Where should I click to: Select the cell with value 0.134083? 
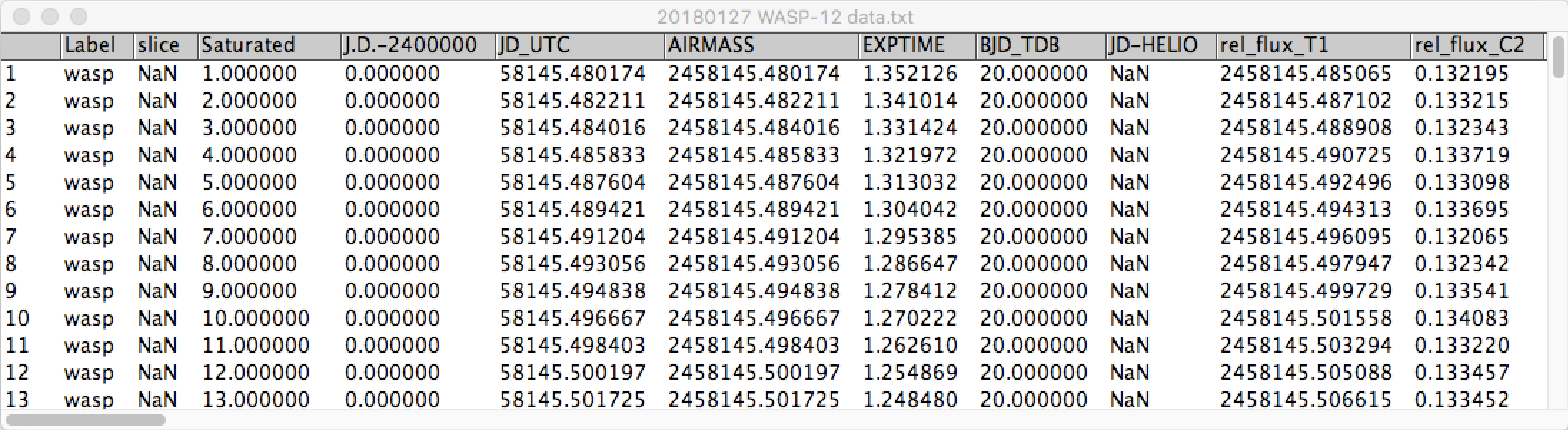click(1461, 318)
